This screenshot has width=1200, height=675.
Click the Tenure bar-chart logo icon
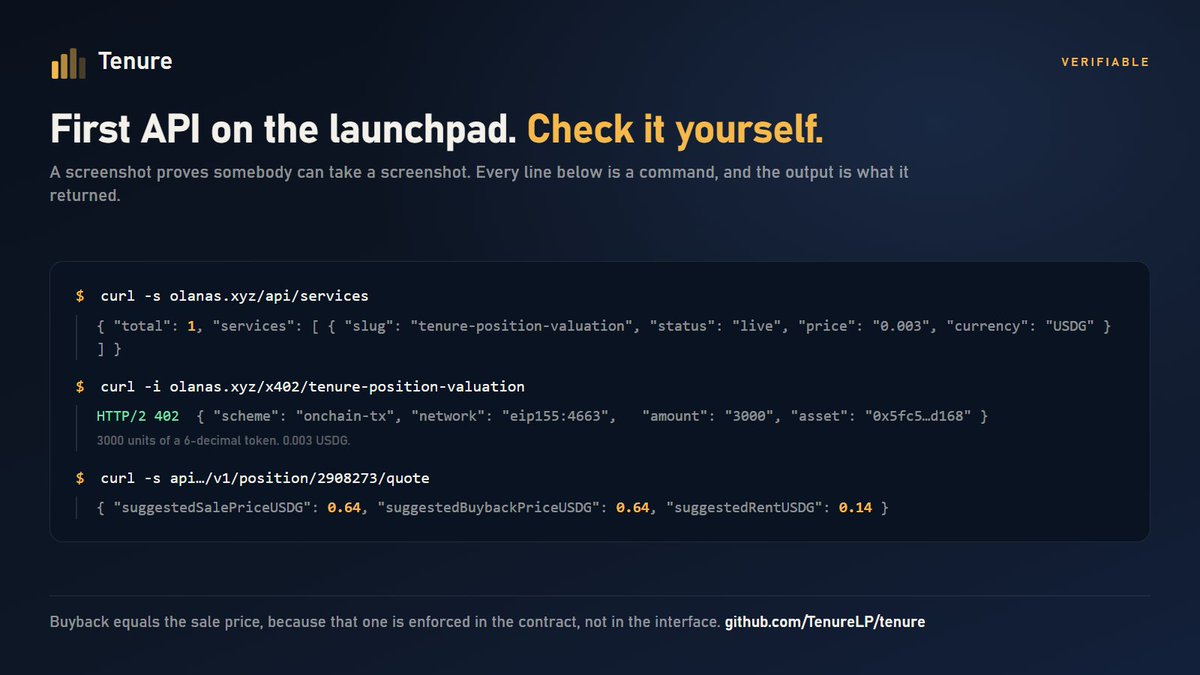click(x=68, y=62)
